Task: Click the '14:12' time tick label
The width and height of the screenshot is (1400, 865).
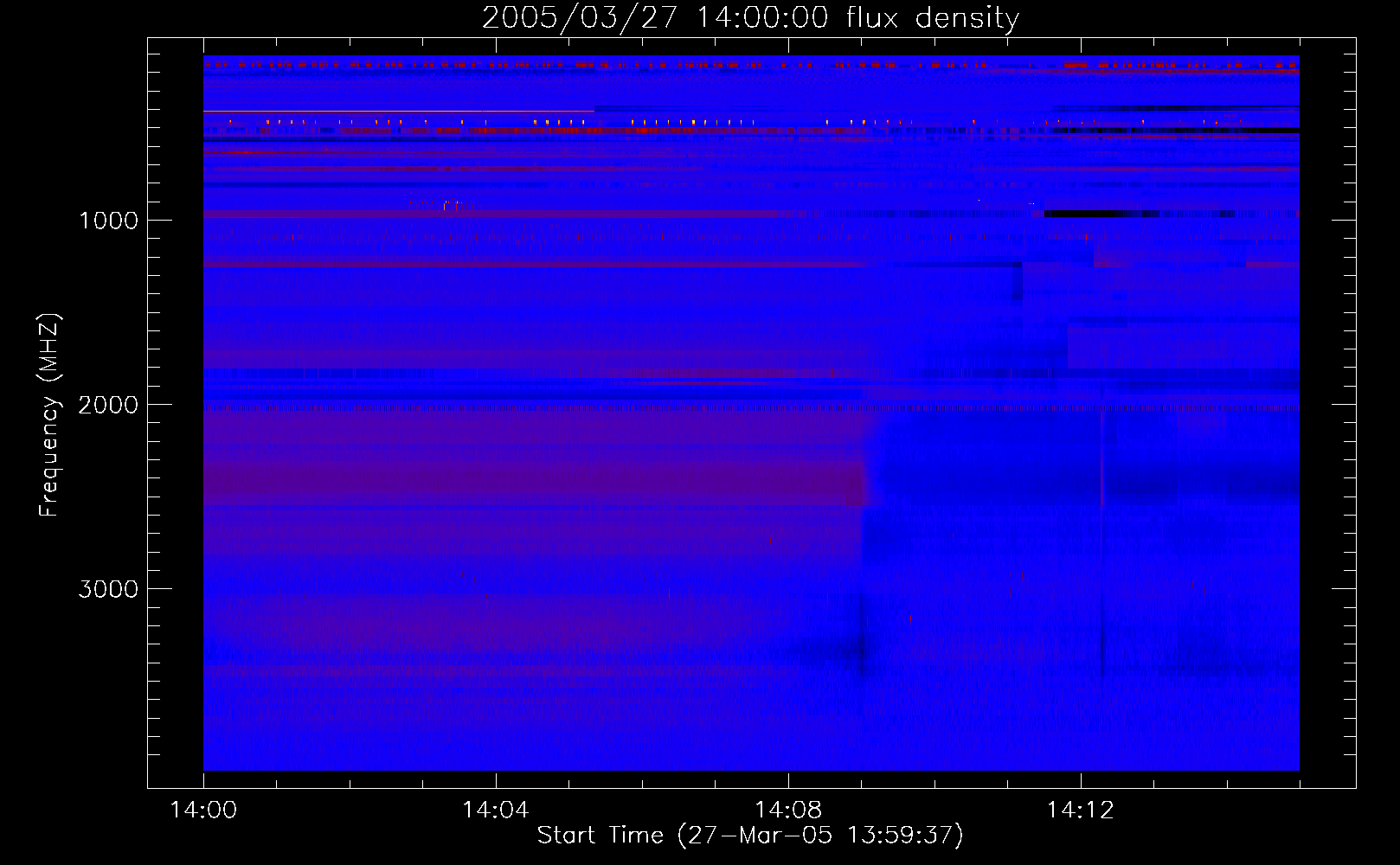Action: pos(1081,810)
